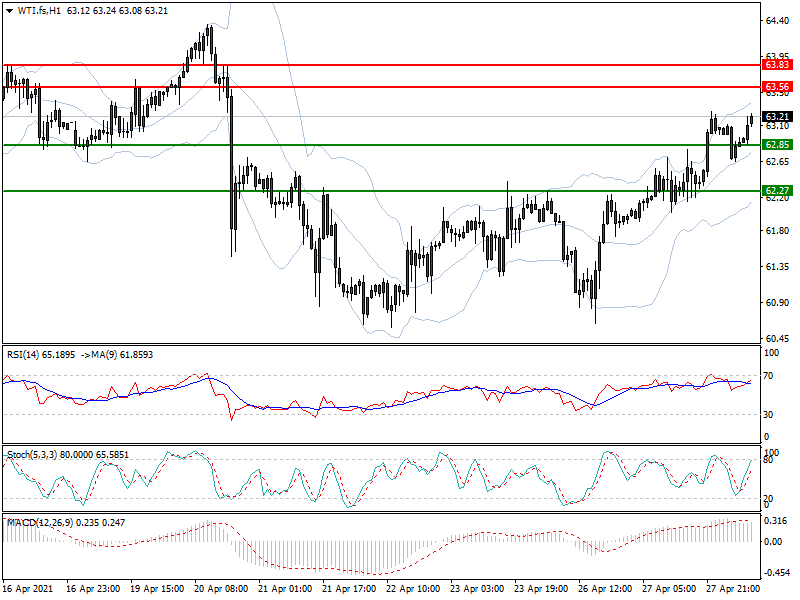800x600 pixels.
Task: Click the 63.21 current price tag
Action: (777, 117)
